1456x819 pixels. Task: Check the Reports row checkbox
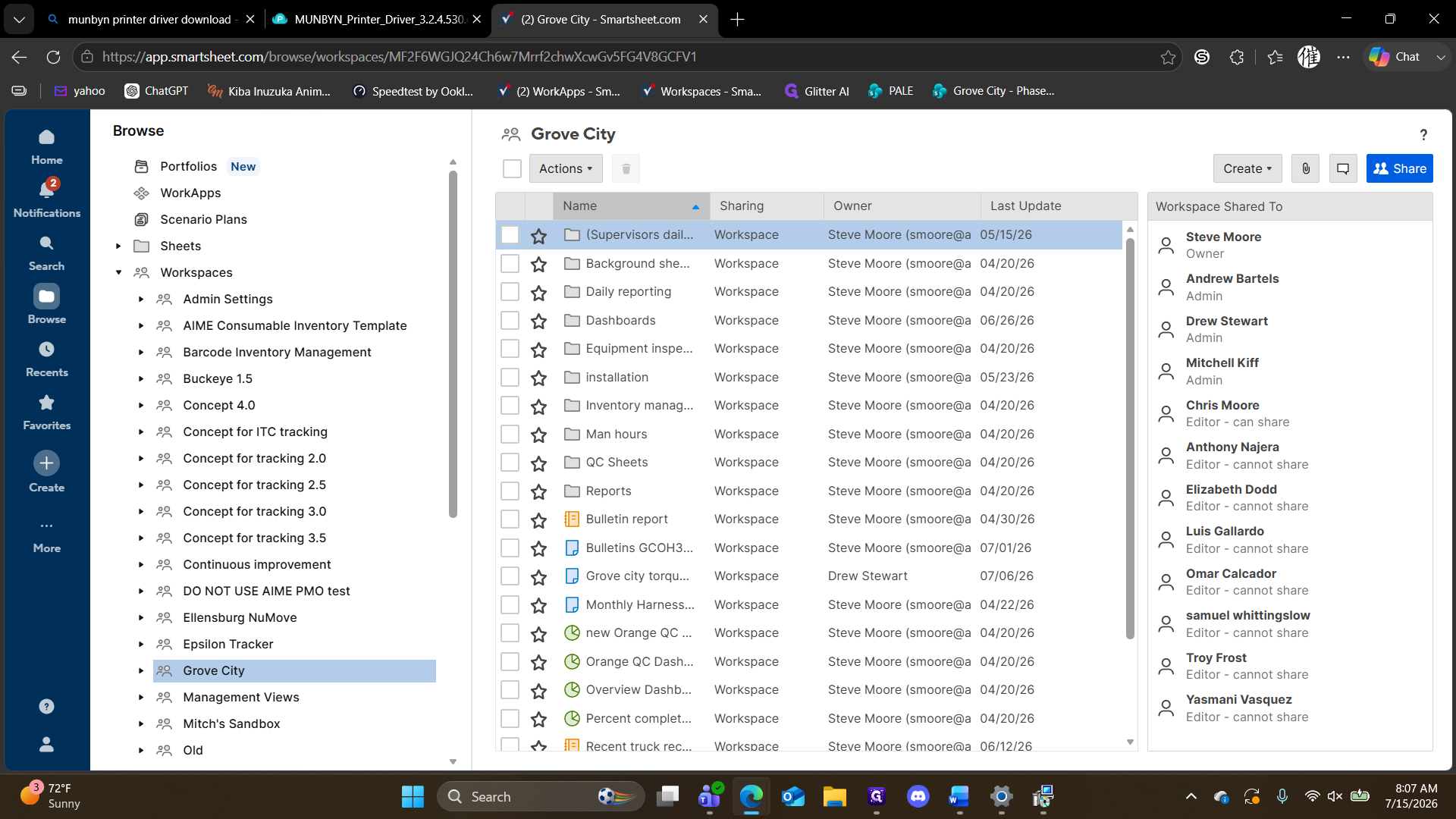pos(510,491)
